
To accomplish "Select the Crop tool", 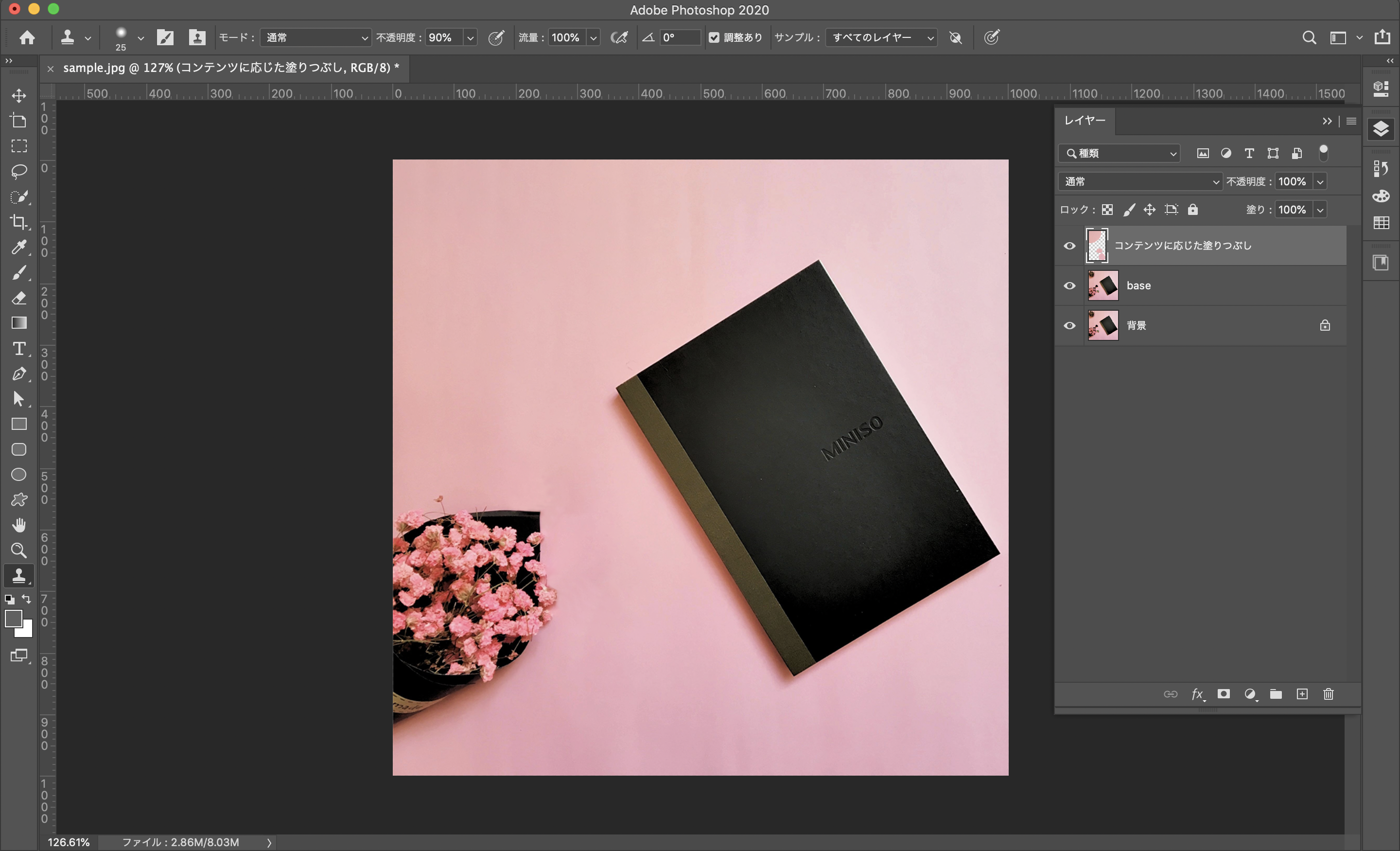I will pyautogui.click(x=19, y=222).
